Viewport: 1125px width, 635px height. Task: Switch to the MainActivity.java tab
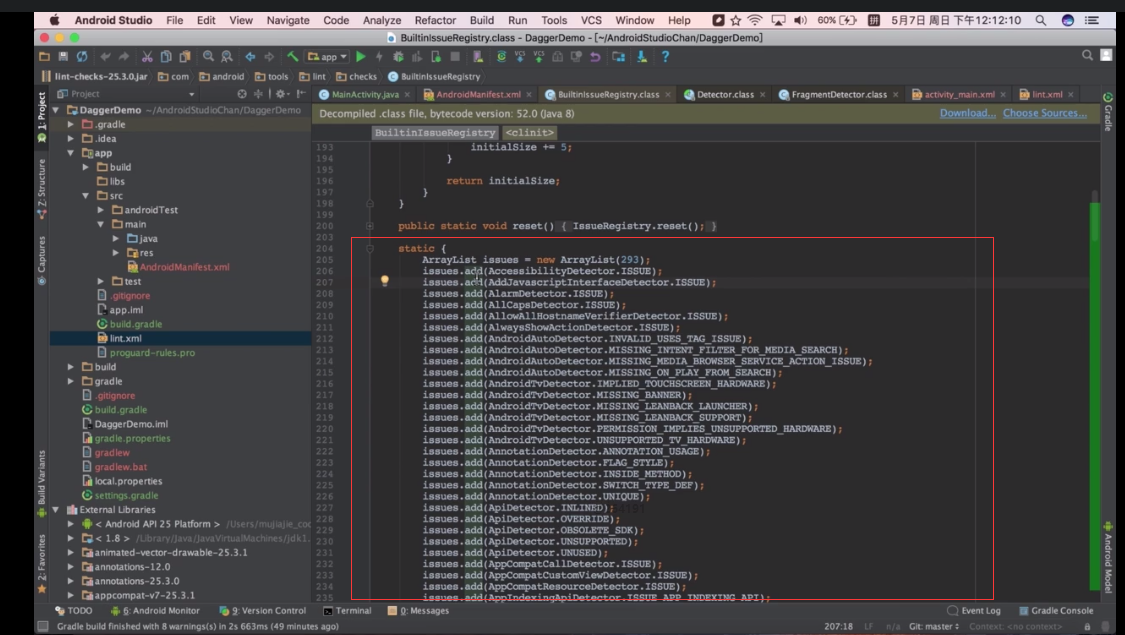(364, 95)
